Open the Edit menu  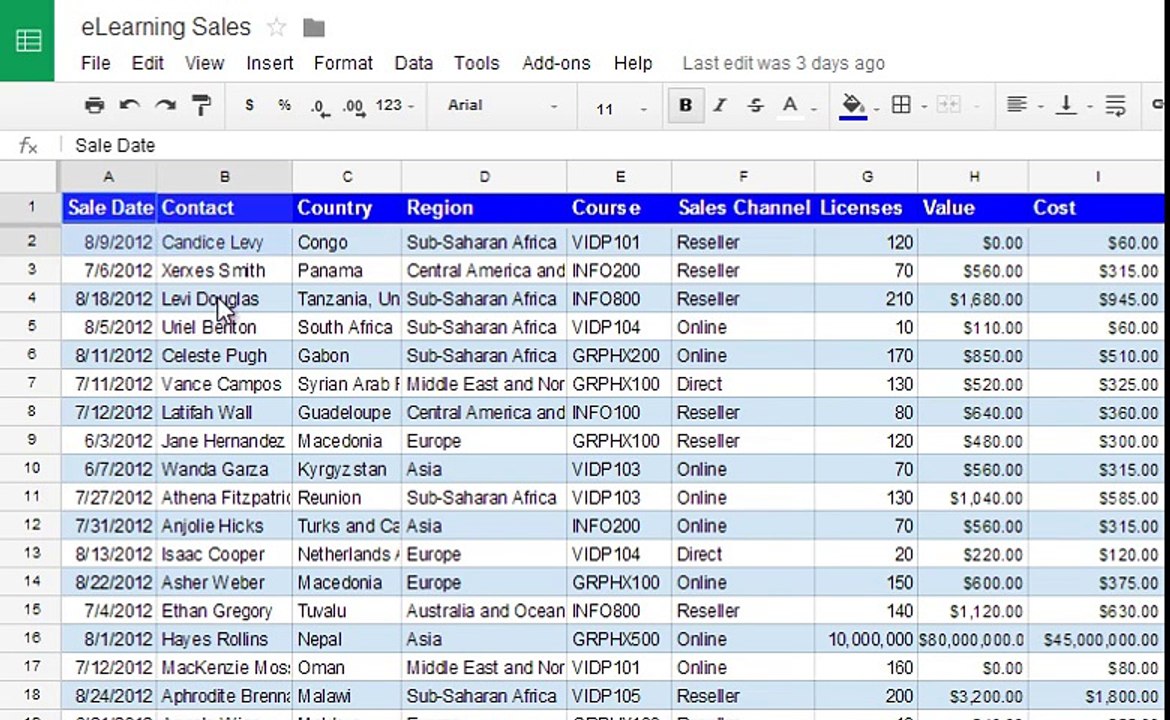[148, 63]
